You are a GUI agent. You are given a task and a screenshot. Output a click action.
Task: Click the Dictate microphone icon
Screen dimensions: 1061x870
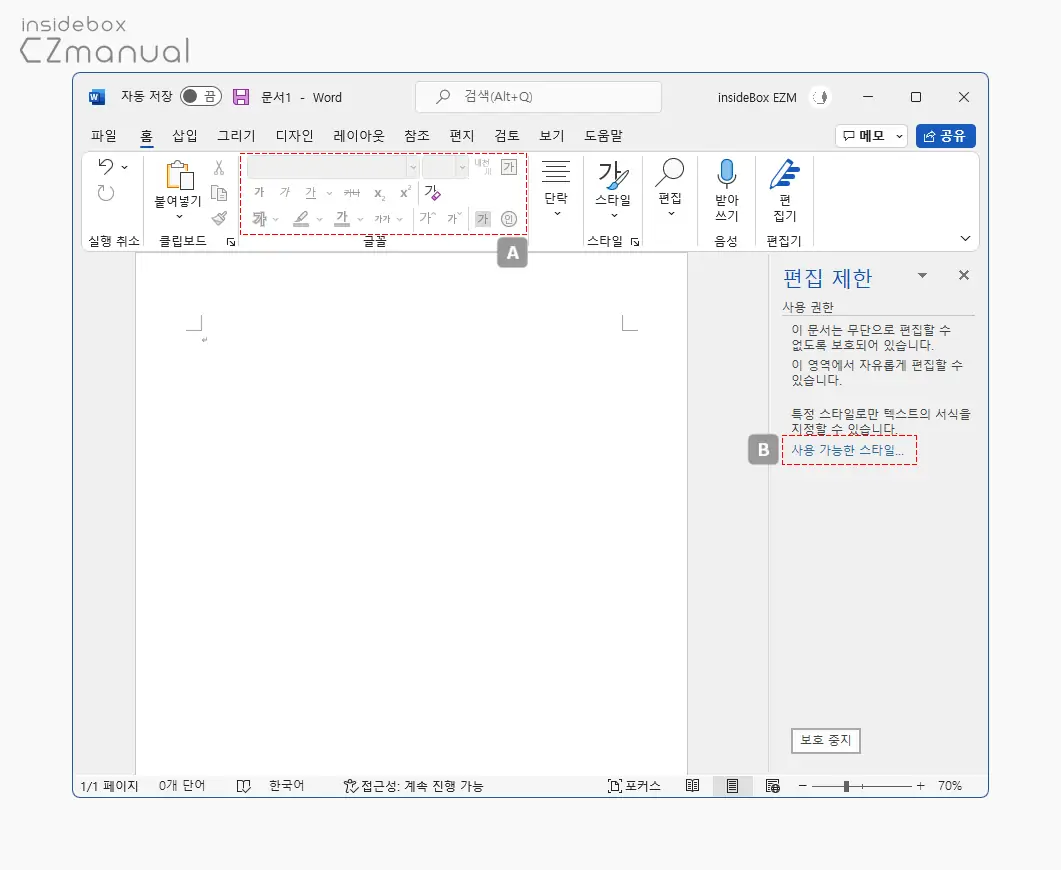coord(726,173)
